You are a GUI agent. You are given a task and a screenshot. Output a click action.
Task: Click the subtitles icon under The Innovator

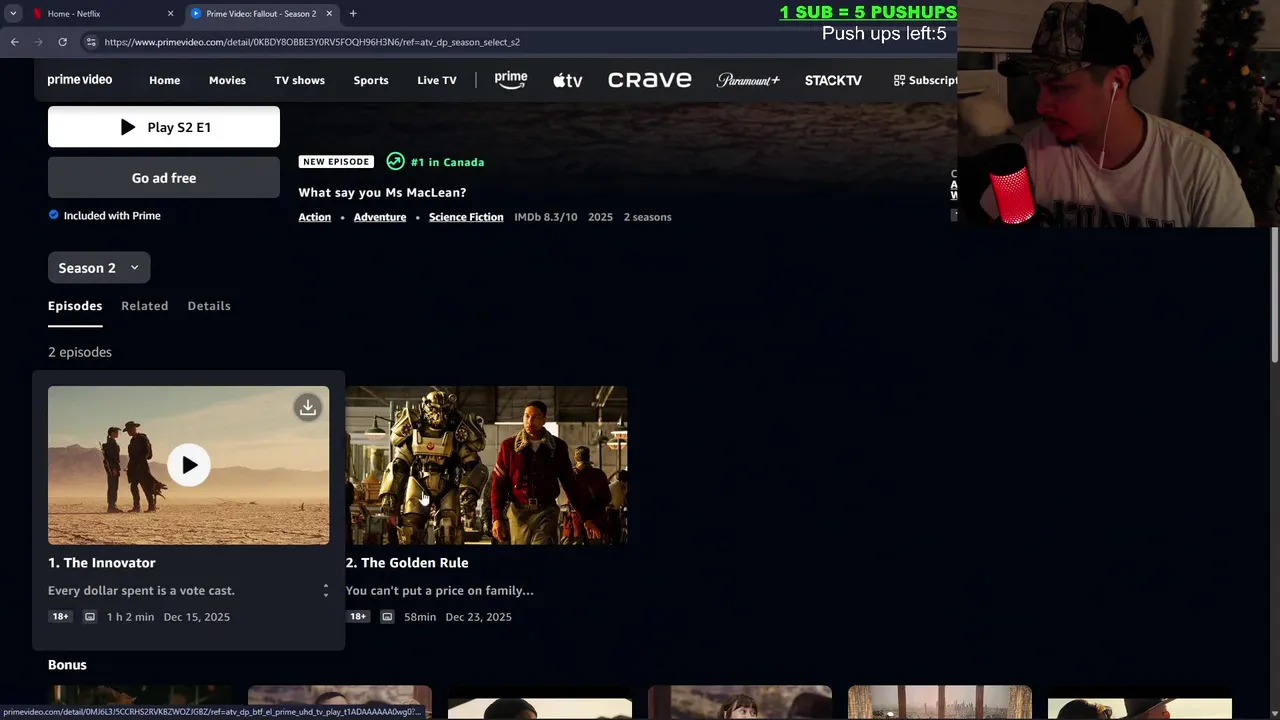coord(89,617)
